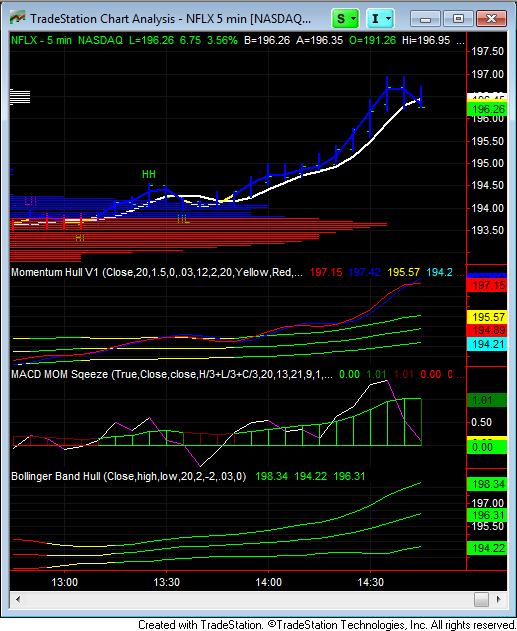Click the scrollbar right arrow
The height and width of the screenshot is (631, 517).
coord(499,600)
